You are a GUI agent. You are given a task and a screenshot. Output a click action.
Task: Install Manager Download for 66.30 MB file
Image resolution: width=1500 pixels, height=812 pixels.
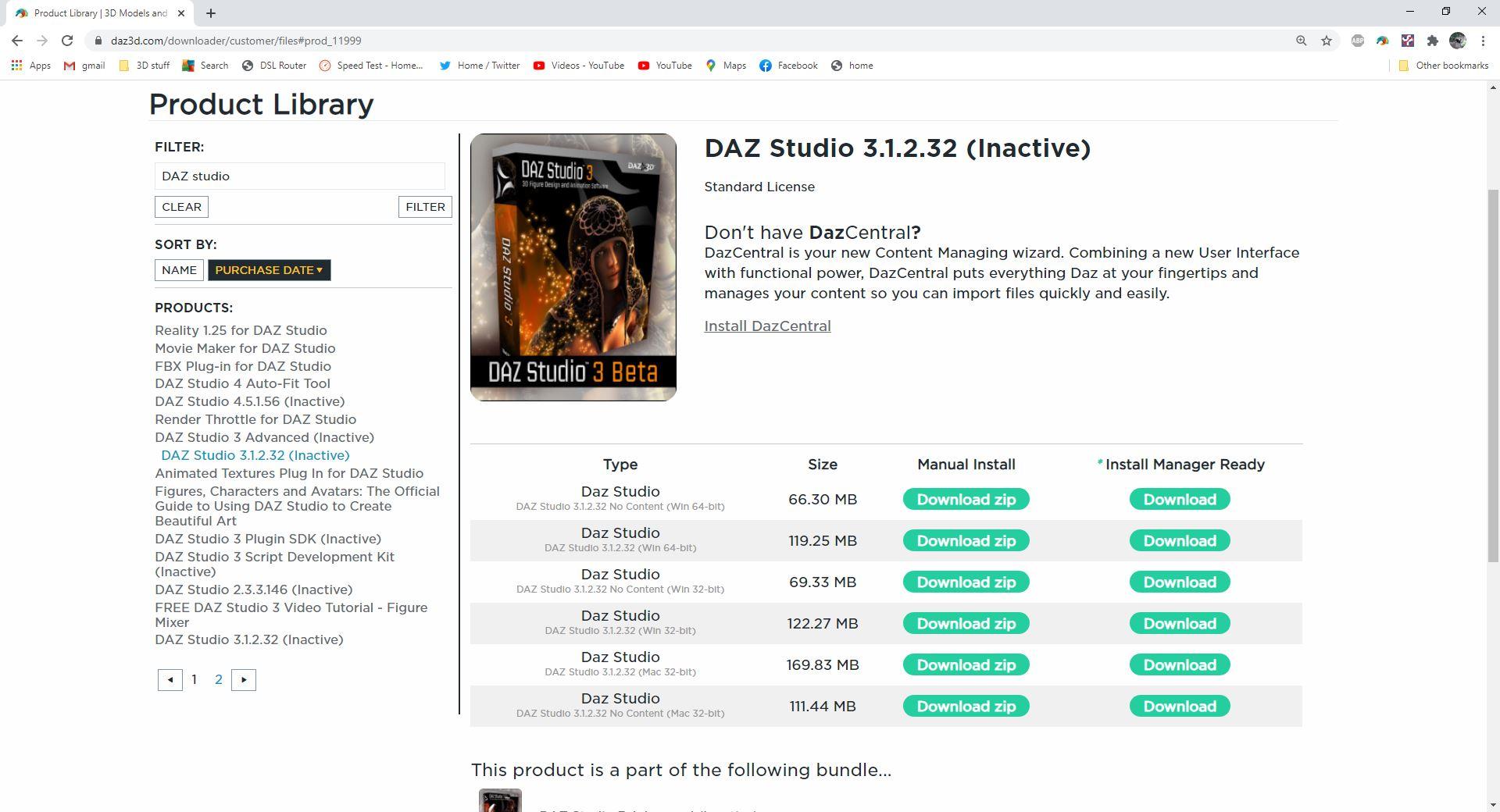(x=1180, y=500)
